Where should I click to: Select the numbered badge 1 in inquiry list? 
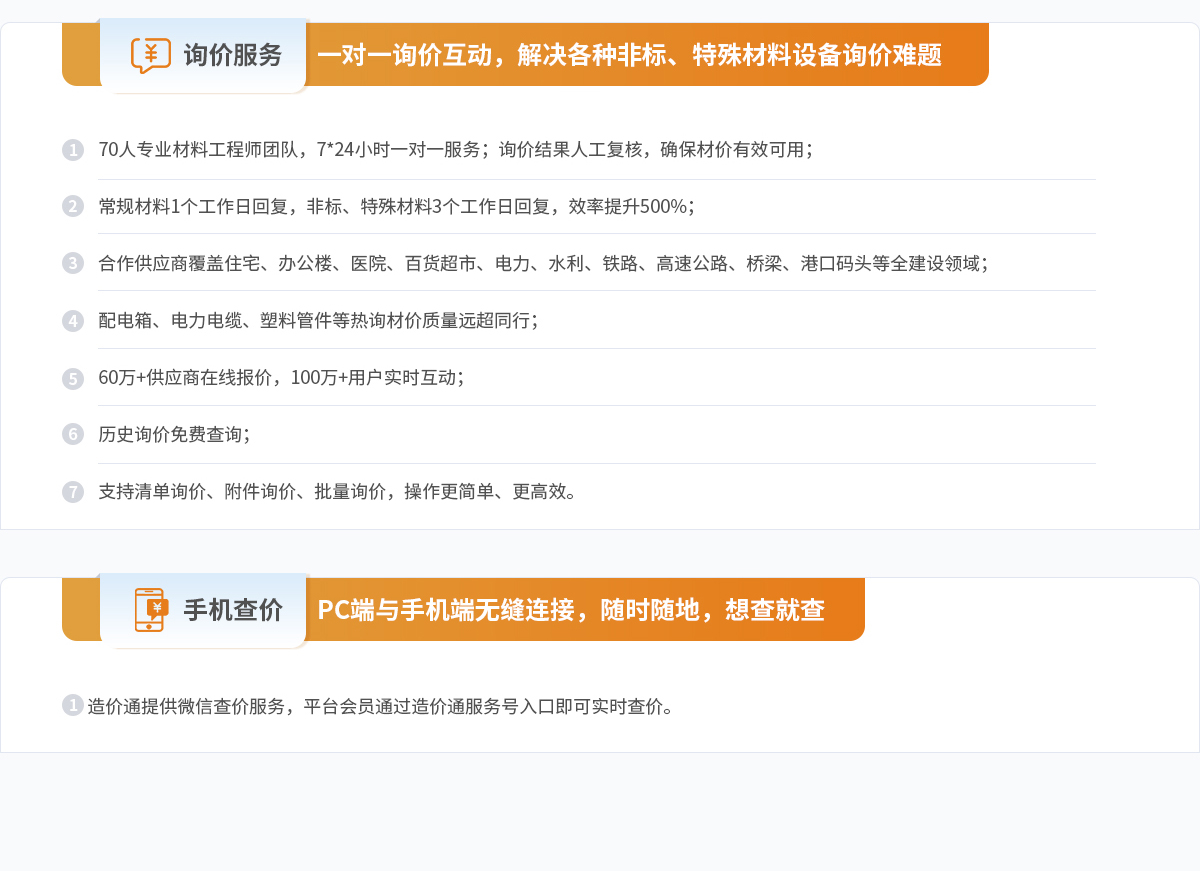(72, 150)
